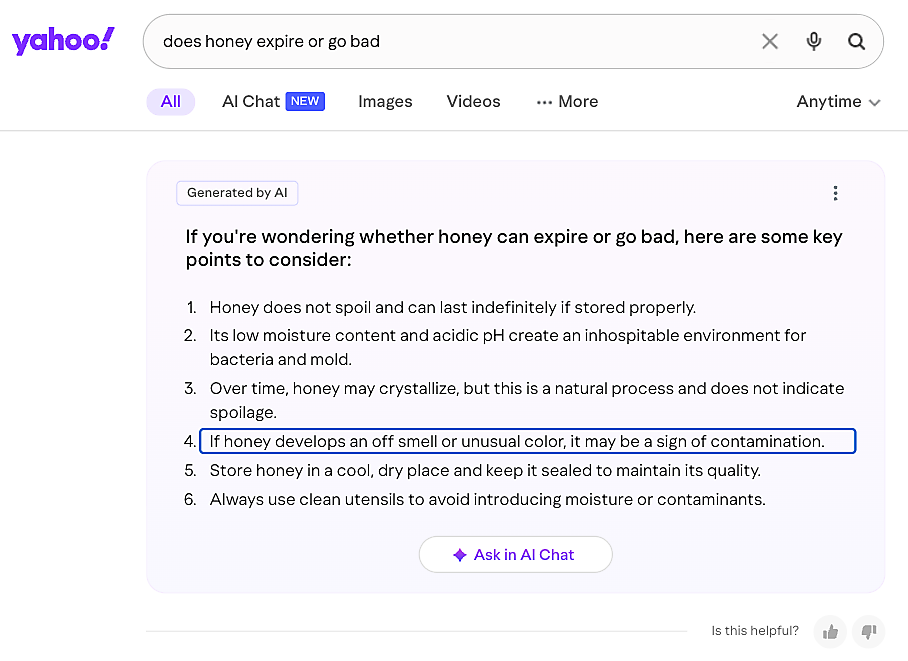Click the point about honey crystallizing
The width and height of the screenshot is (908, 661).
click(x=527, y=400)
